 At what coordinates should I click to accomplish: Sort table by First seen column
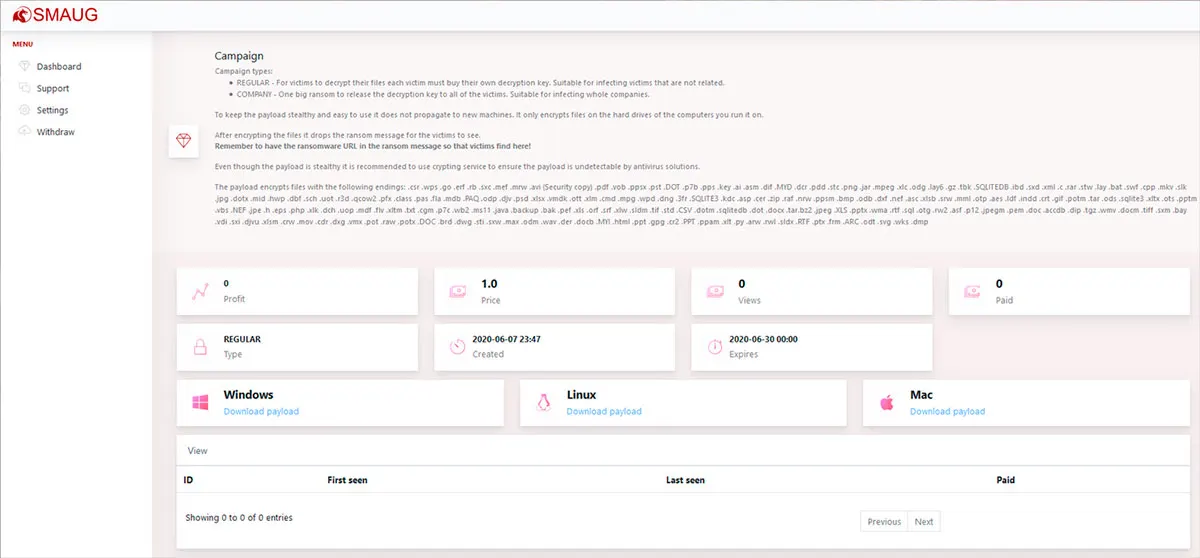[x=348, y=480]
